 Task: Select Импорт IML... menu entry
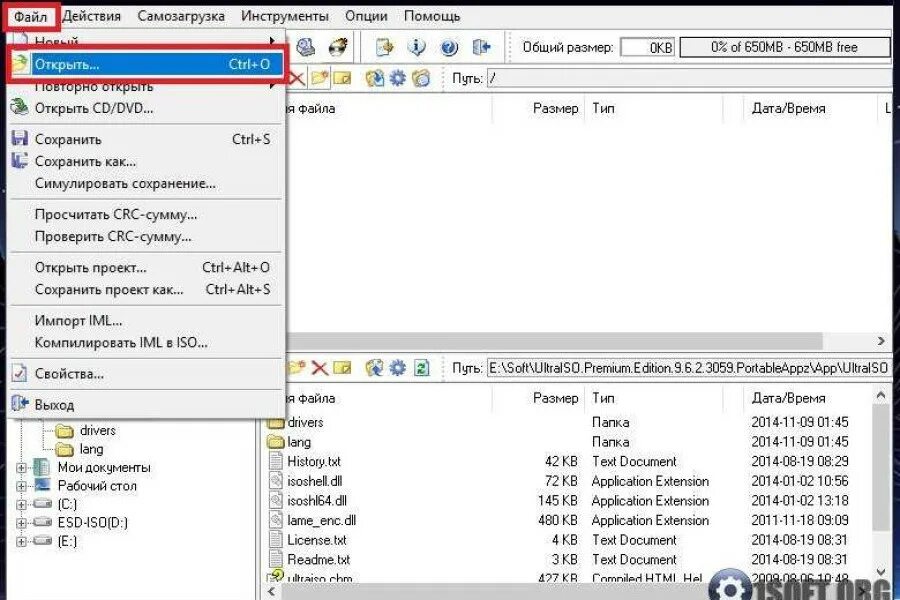coord(146,320)
